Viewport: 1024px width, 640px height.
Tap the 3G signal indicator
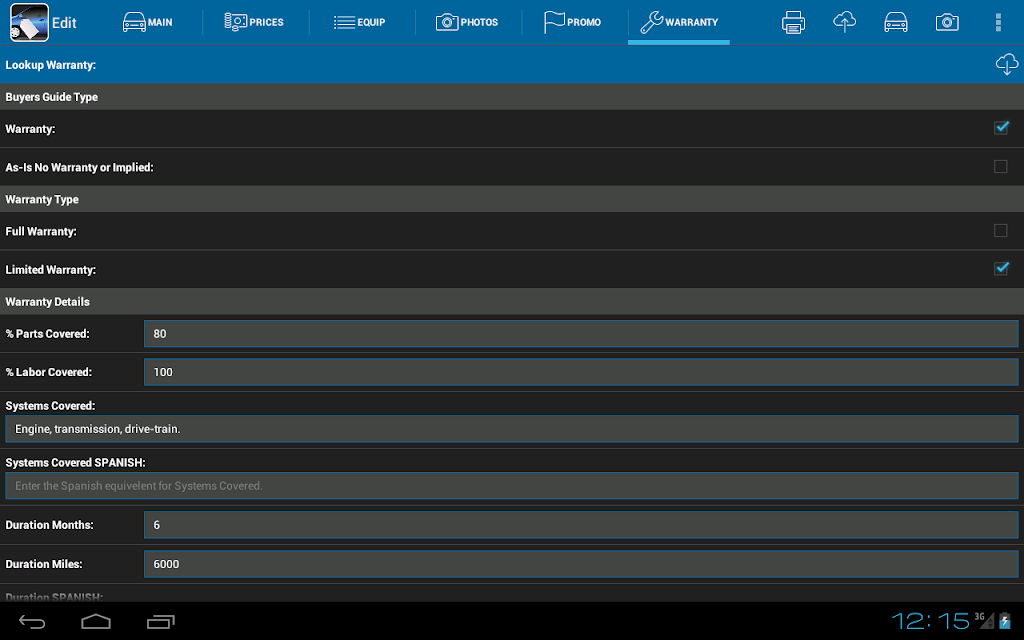point(984,620)
